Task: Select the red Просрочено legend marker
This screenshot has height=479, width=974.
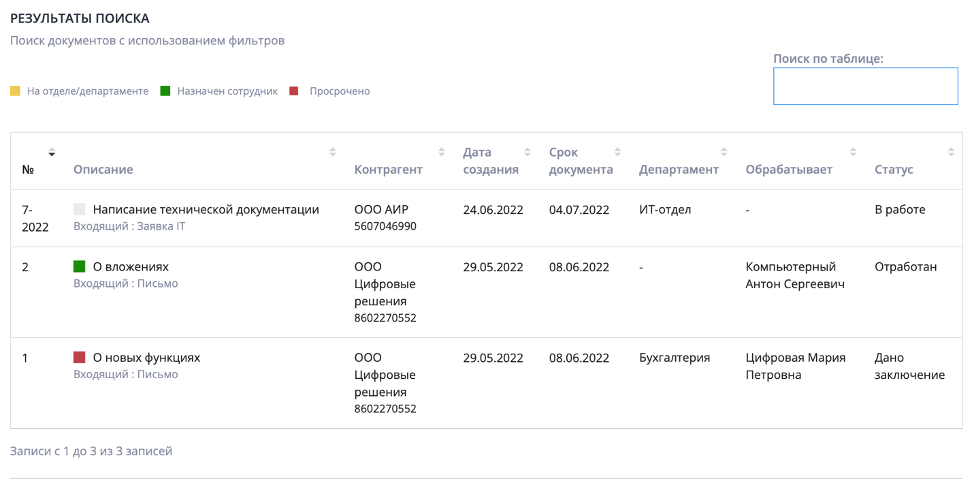Action: tap(294, 92)
